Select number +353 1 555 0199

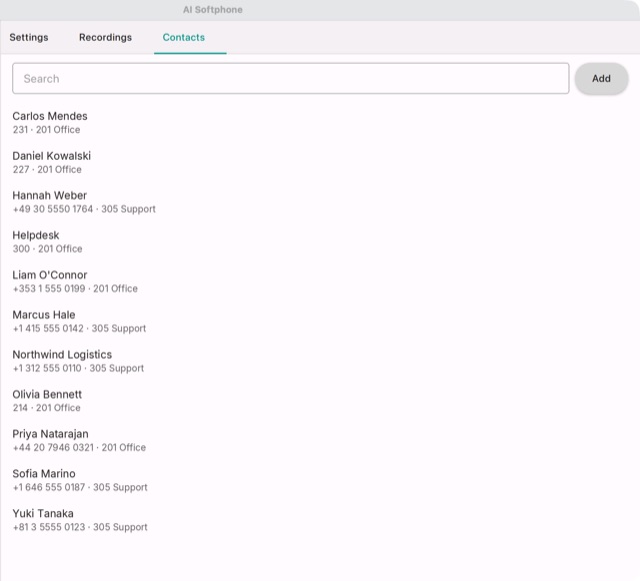(x=49, y=289)
